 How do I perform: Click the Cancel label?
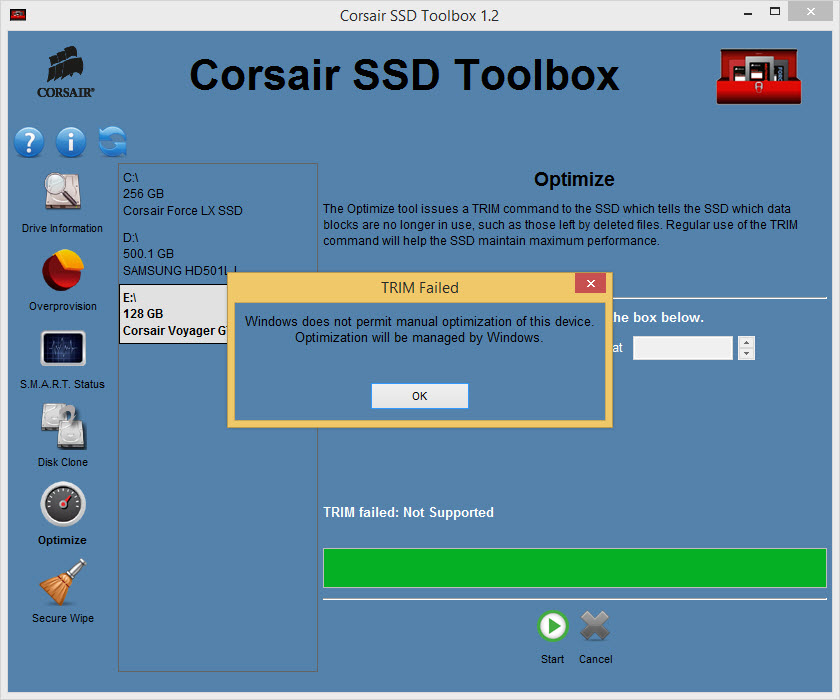click(x=595, y=659)
